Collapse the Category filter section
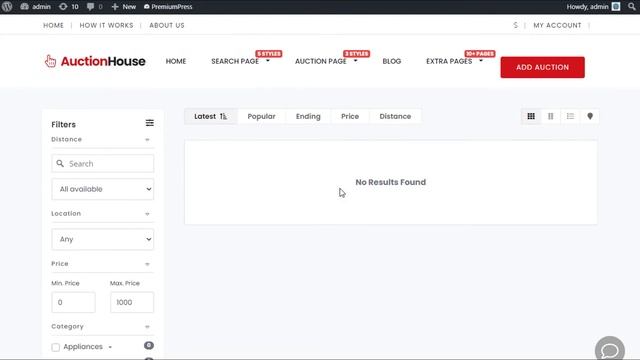The image size is (640, 360). click(x=147, y=327)
